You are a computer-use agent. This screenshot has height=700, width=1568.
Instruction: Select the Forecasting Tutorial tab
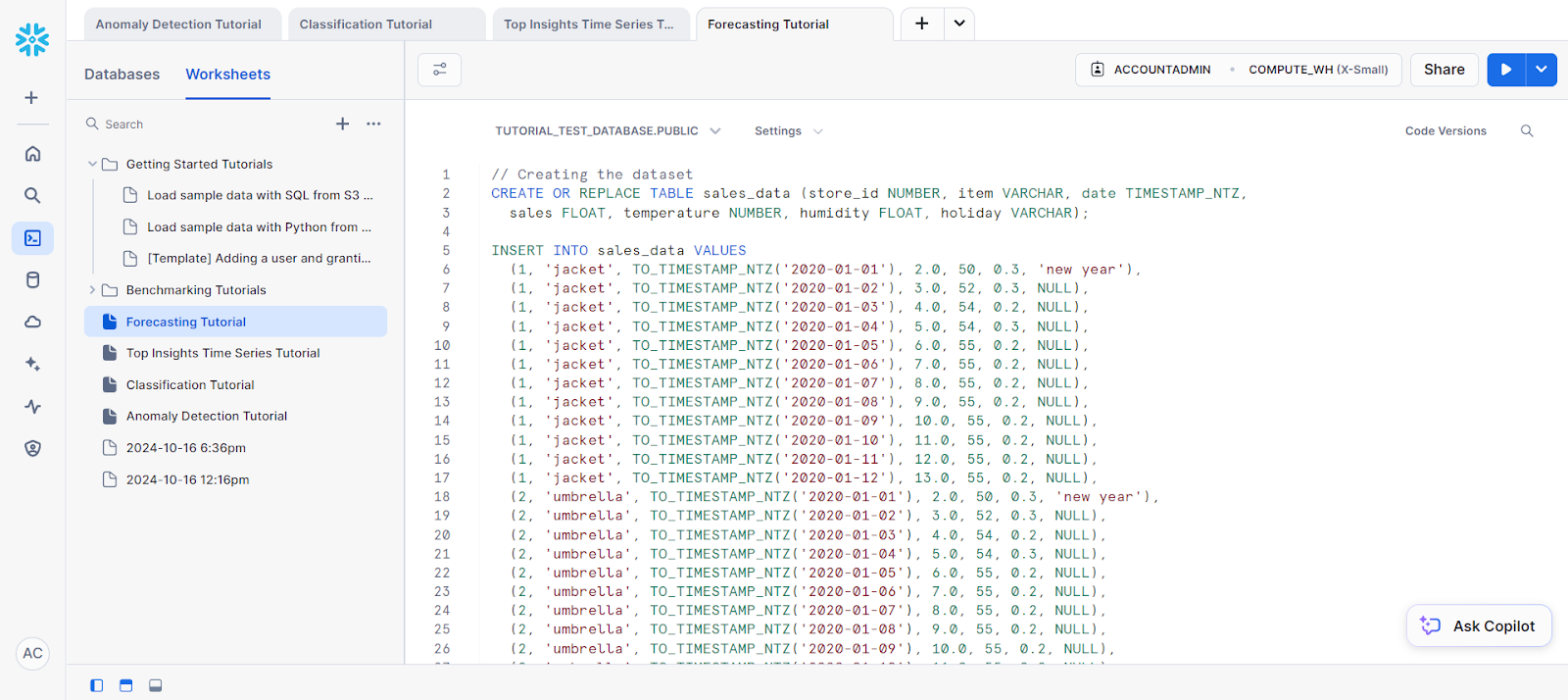click(x=795, y=25)
